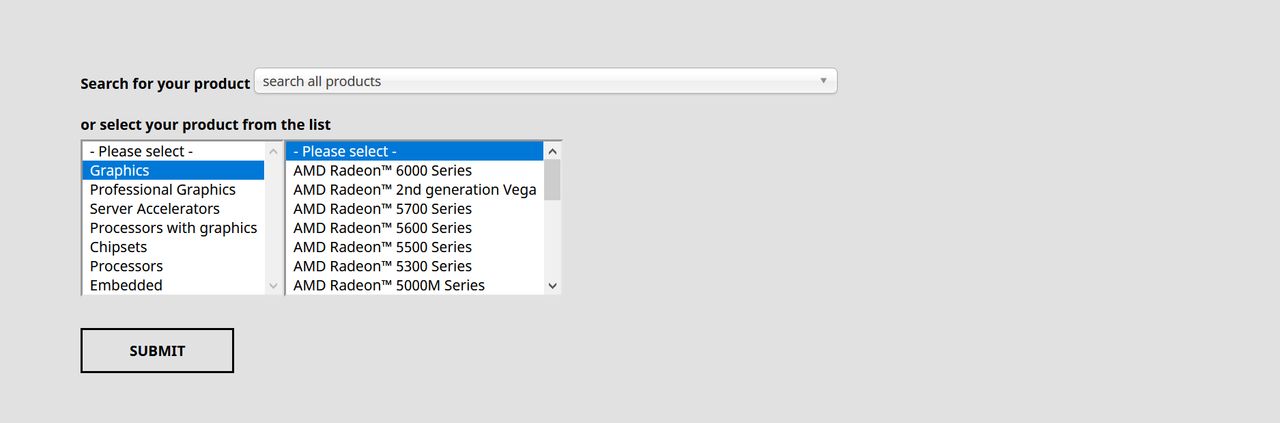Select '- Please select -' in the left list
This screenshot has height=423, width=1280.
click(x=173, y=152)
